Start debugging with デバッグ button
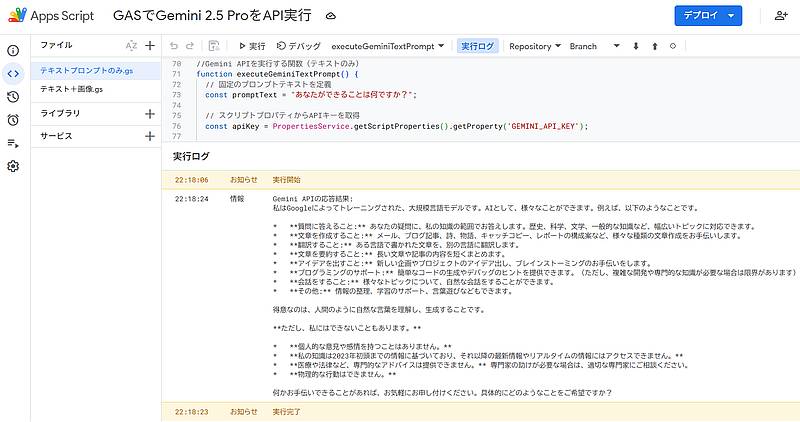Viewport: 800px width, 422px height. 299,46
